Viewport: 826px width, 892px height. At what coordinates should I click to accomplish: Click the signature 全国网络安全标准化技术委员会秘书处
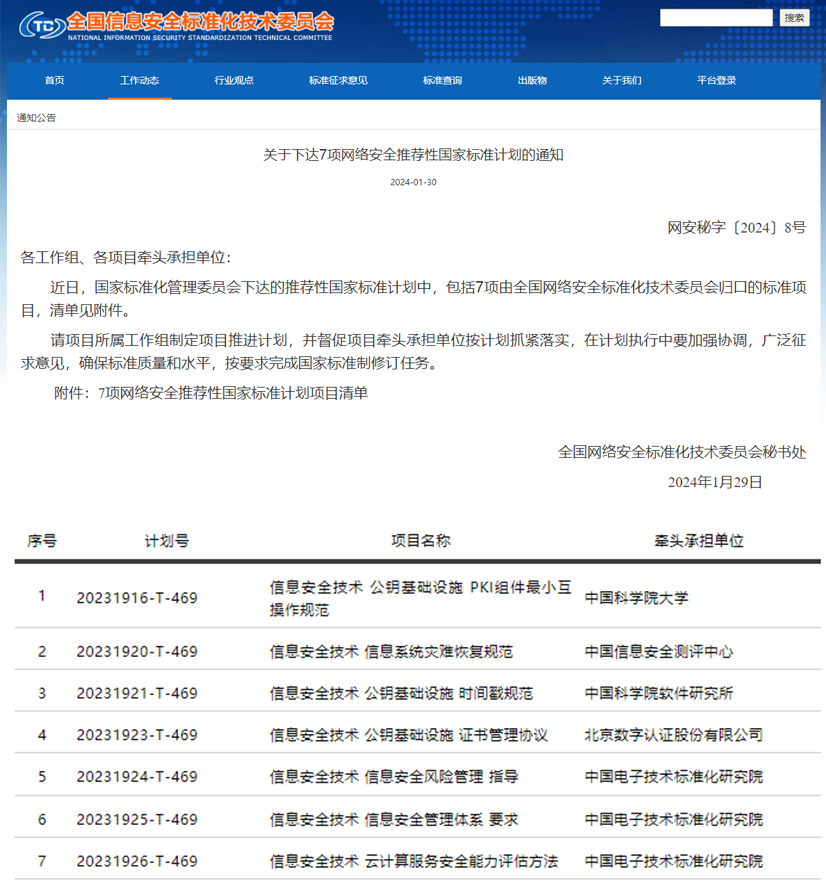tap(682, 452)
